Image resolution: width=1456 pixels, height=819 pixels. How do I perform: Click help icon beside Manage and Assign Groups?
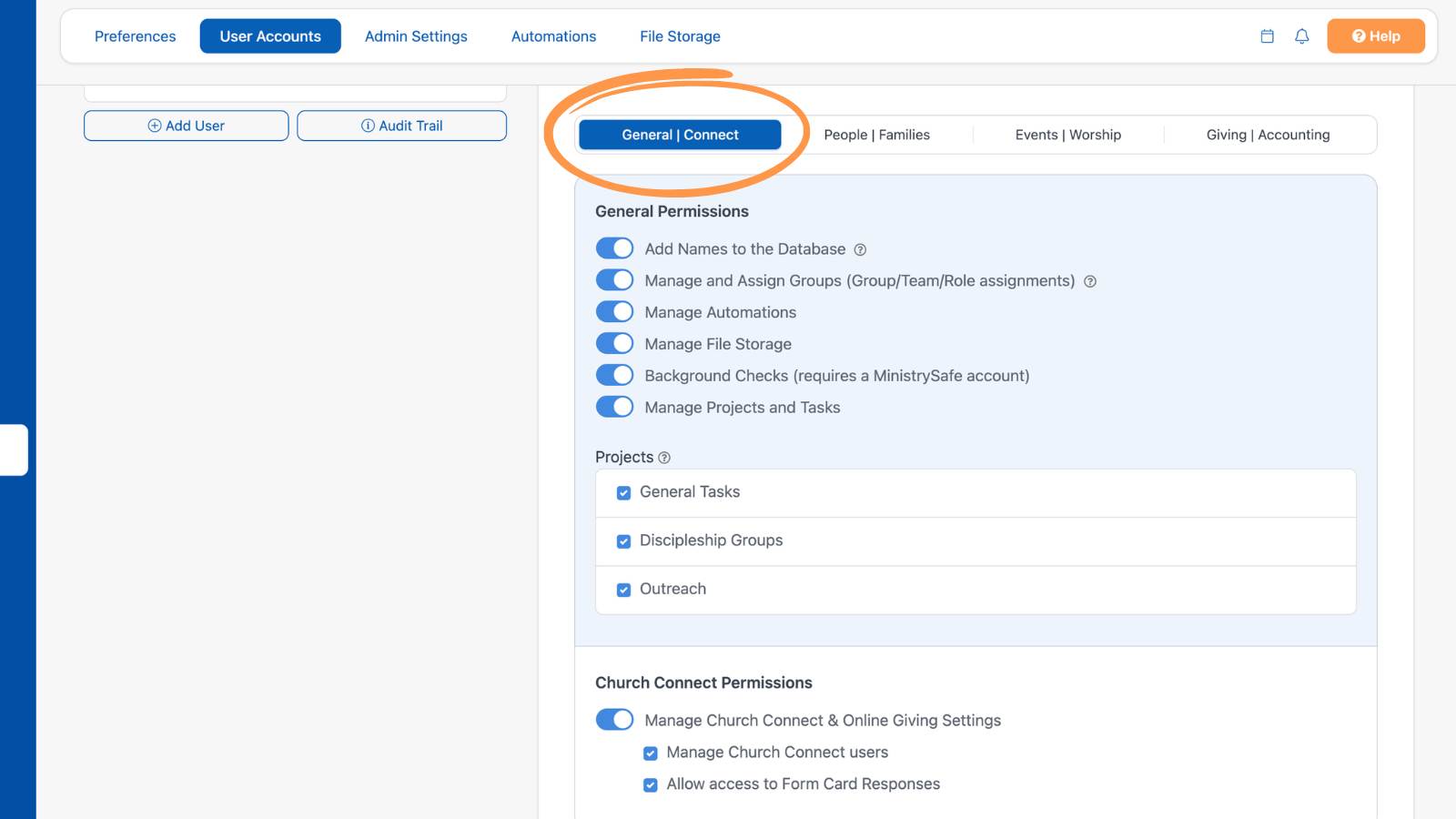[x=1090, y=281]
